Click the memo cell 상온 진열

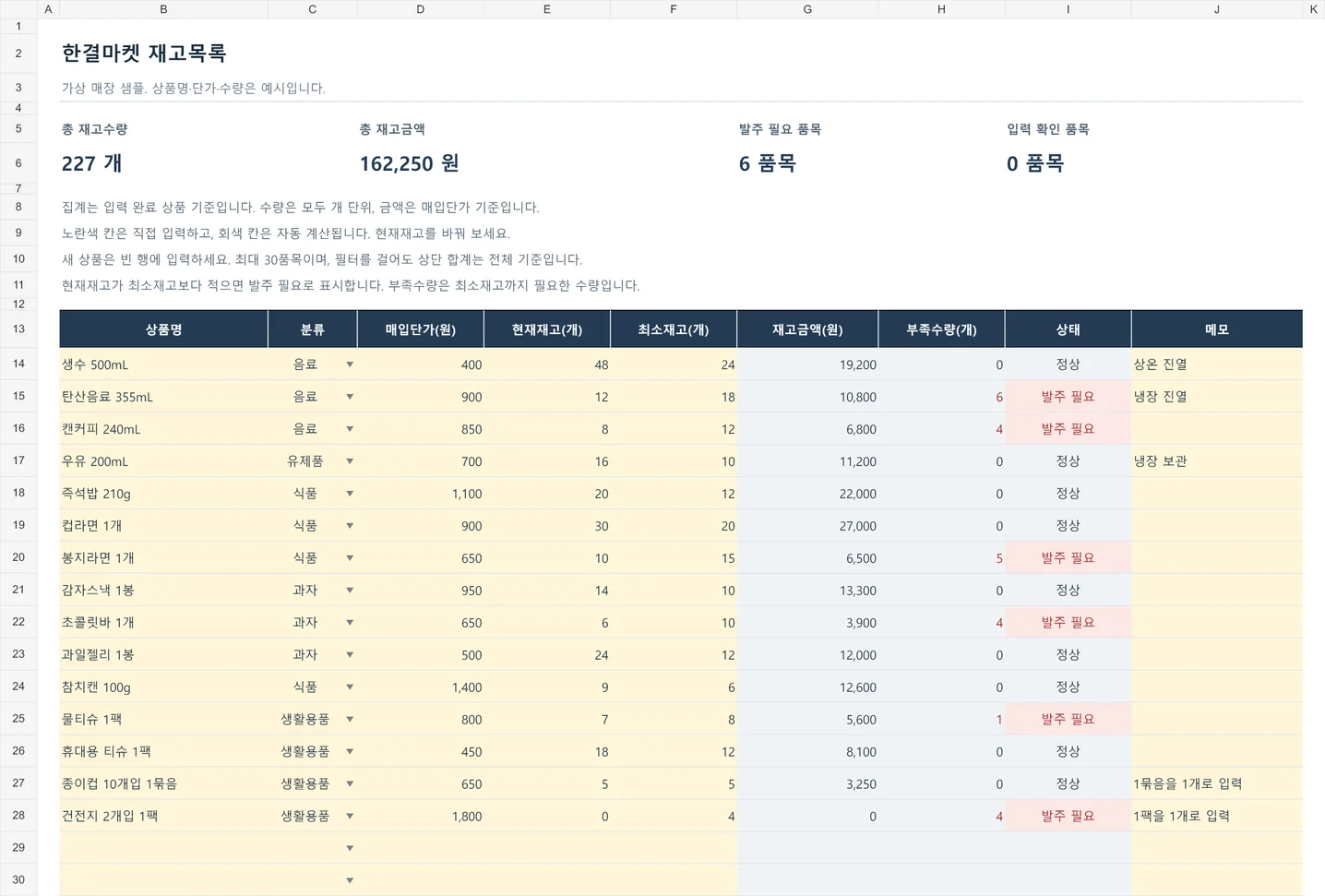click(x=1217, y=364)
